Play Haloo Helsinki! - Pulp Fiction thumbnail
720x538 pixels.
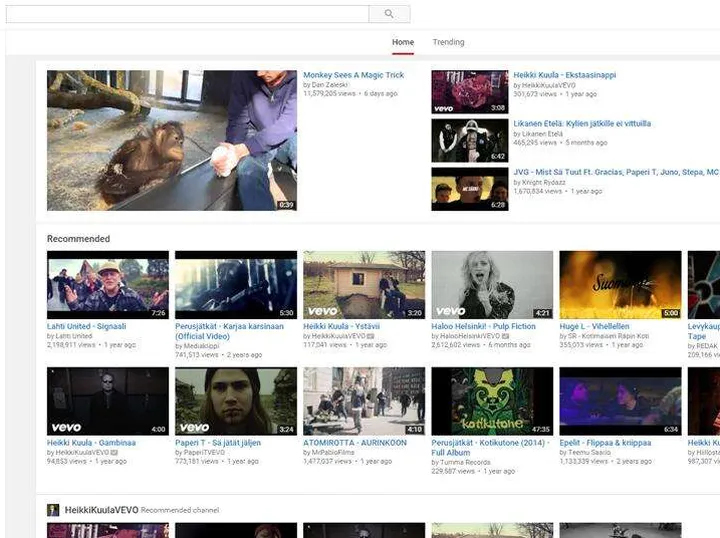(492, 284)
